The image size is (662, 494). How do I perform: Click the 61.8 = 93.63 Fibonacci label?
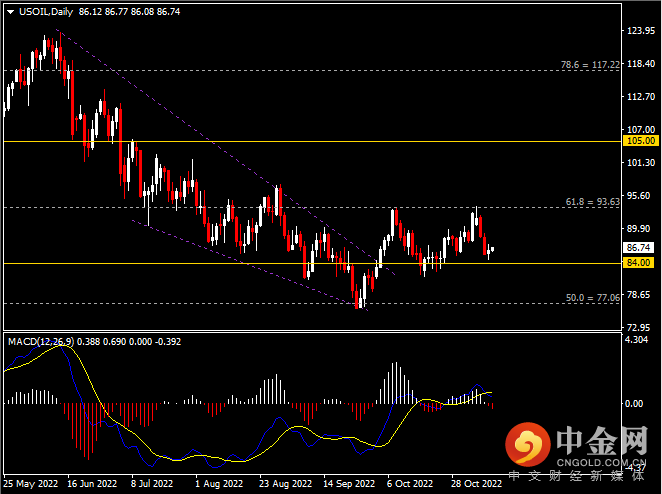click(593, 202)
